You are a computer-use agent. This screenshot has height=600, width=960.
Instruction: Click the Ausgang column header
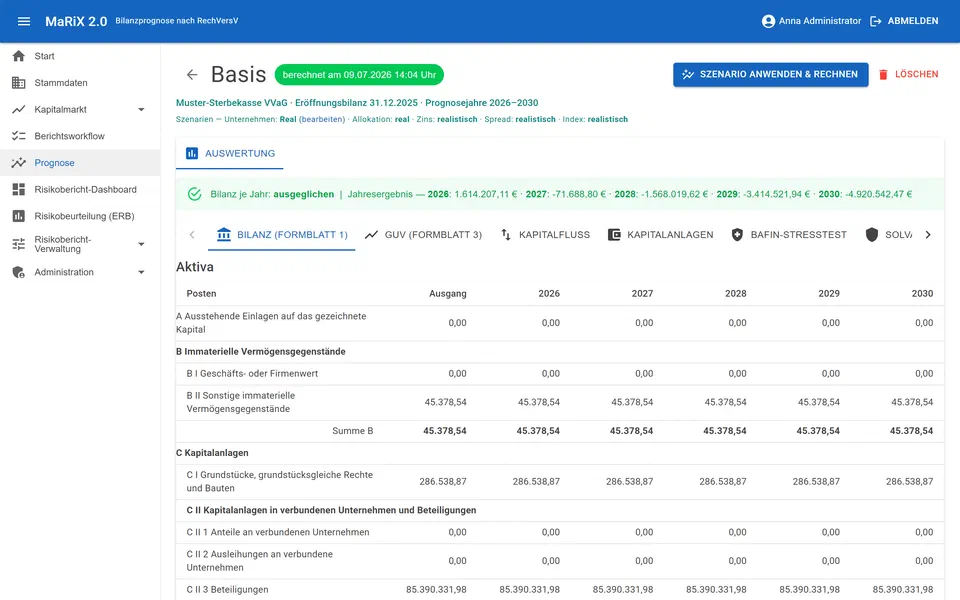point(448,294)
